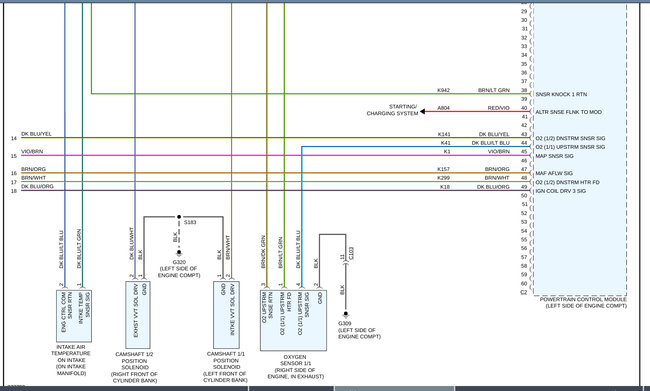The width and height of the screenshot is (650, 391).
Task: Click circuit code A804
Action: tap(443, 108)
